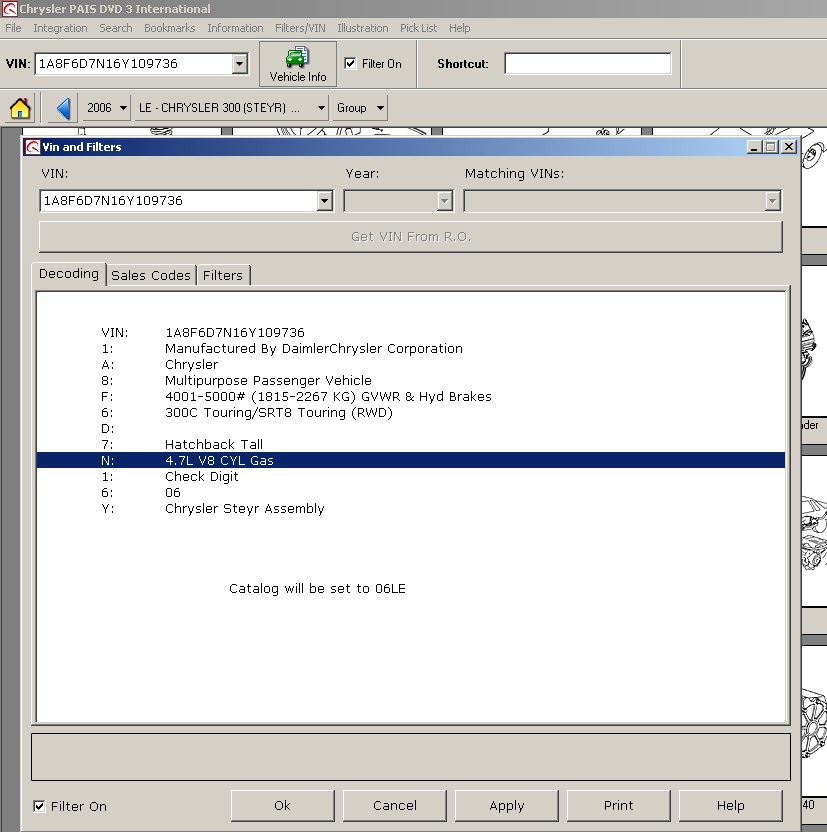Screen dimensions: 827x832
Task: Click the Chrysler PAIS app icon in title bar
Action: click(x=9, y=8)
